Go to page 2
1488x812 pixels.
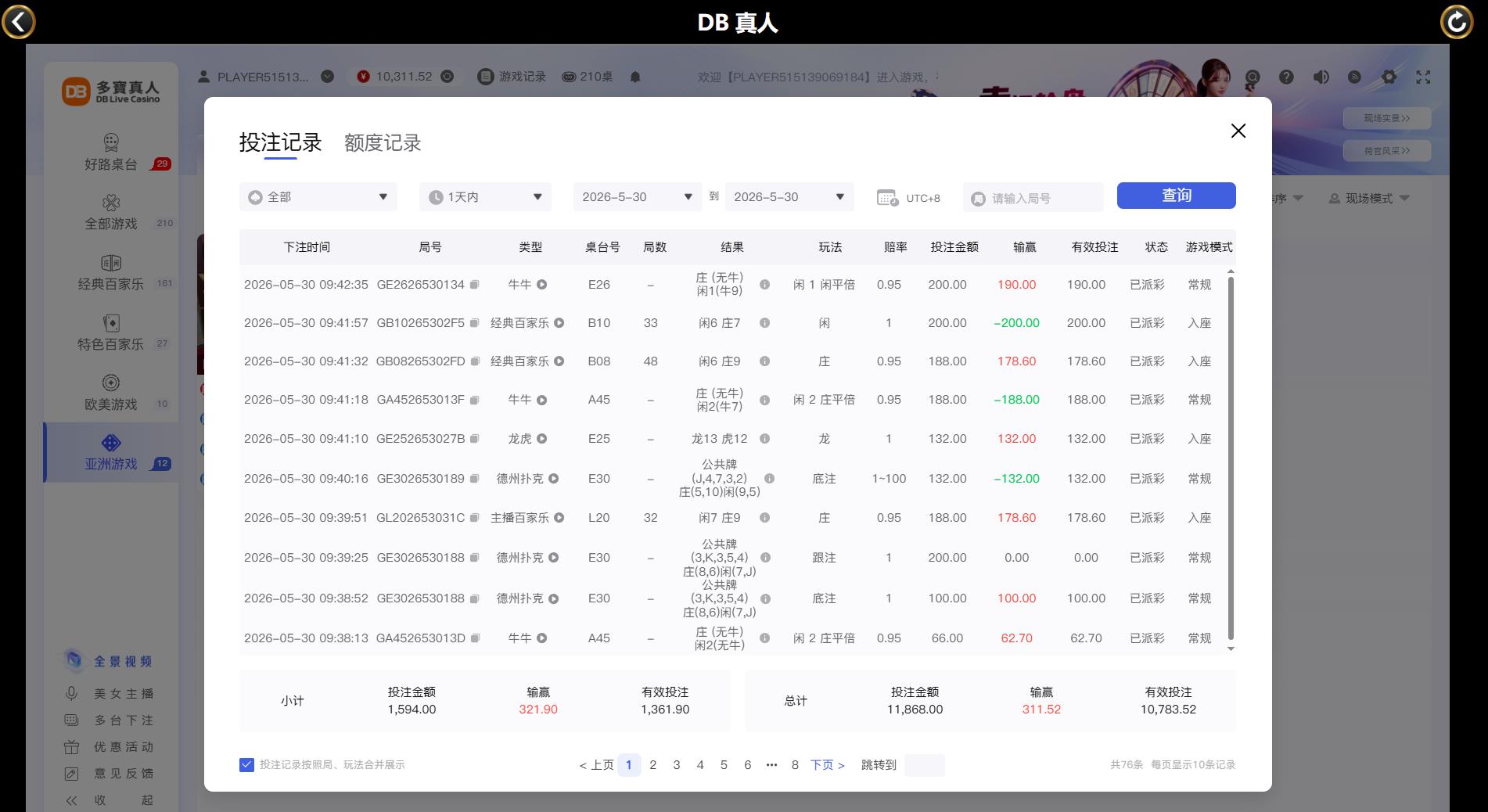652,765
